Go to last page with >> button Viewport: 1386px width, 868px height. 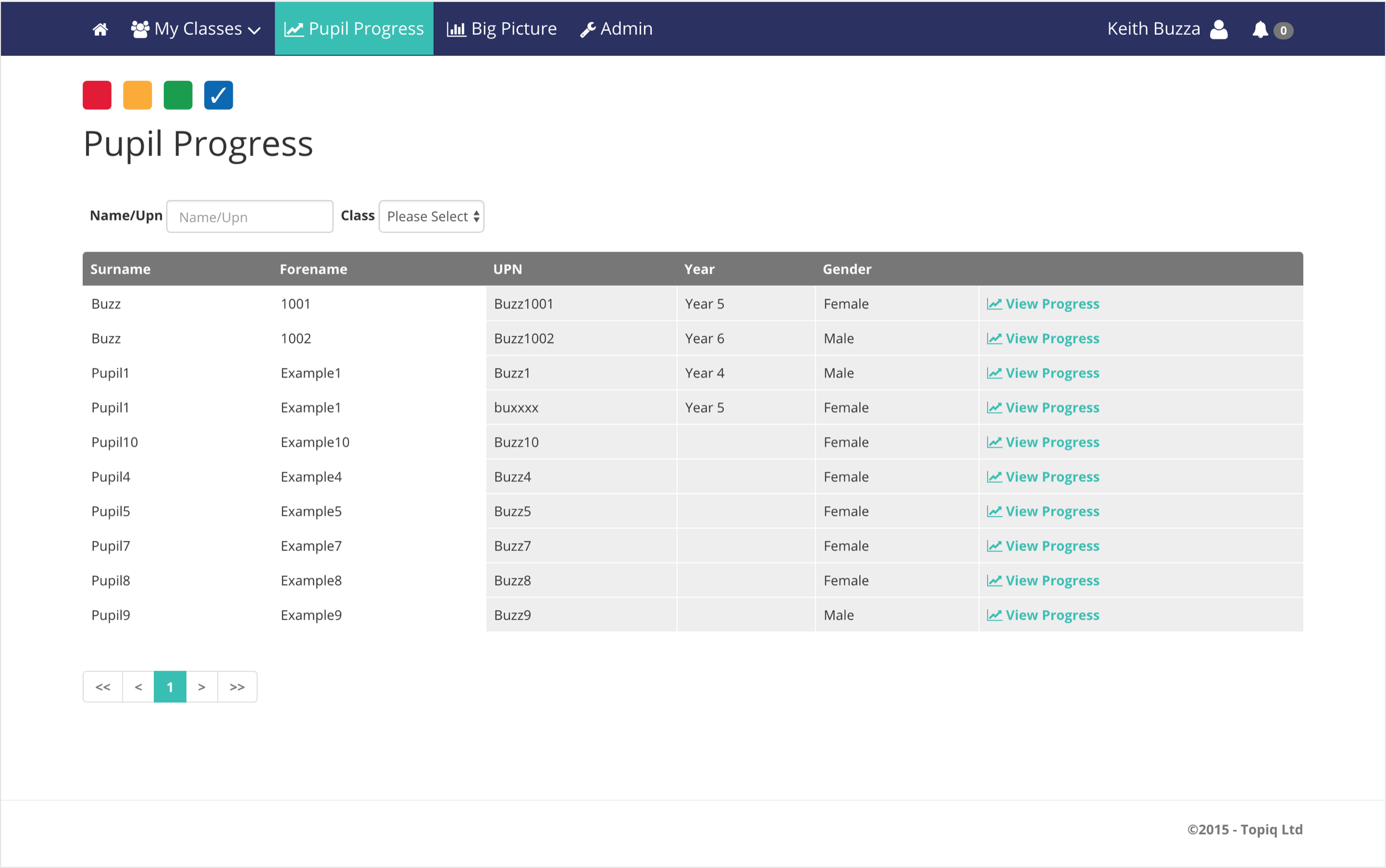tap(237, 687)
